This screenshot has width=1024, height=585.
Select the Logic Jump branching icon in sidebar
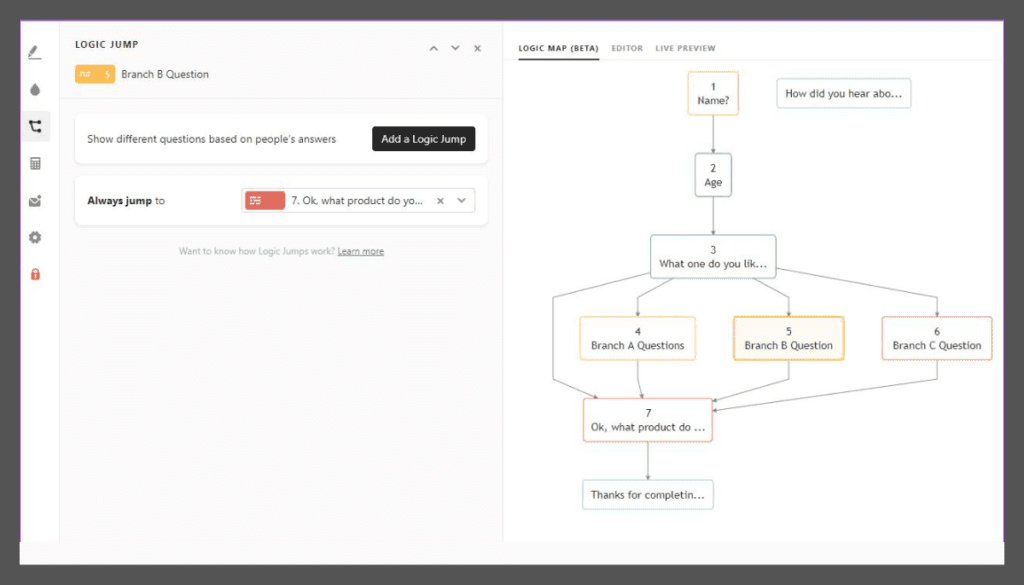click(x=35, y=126)
